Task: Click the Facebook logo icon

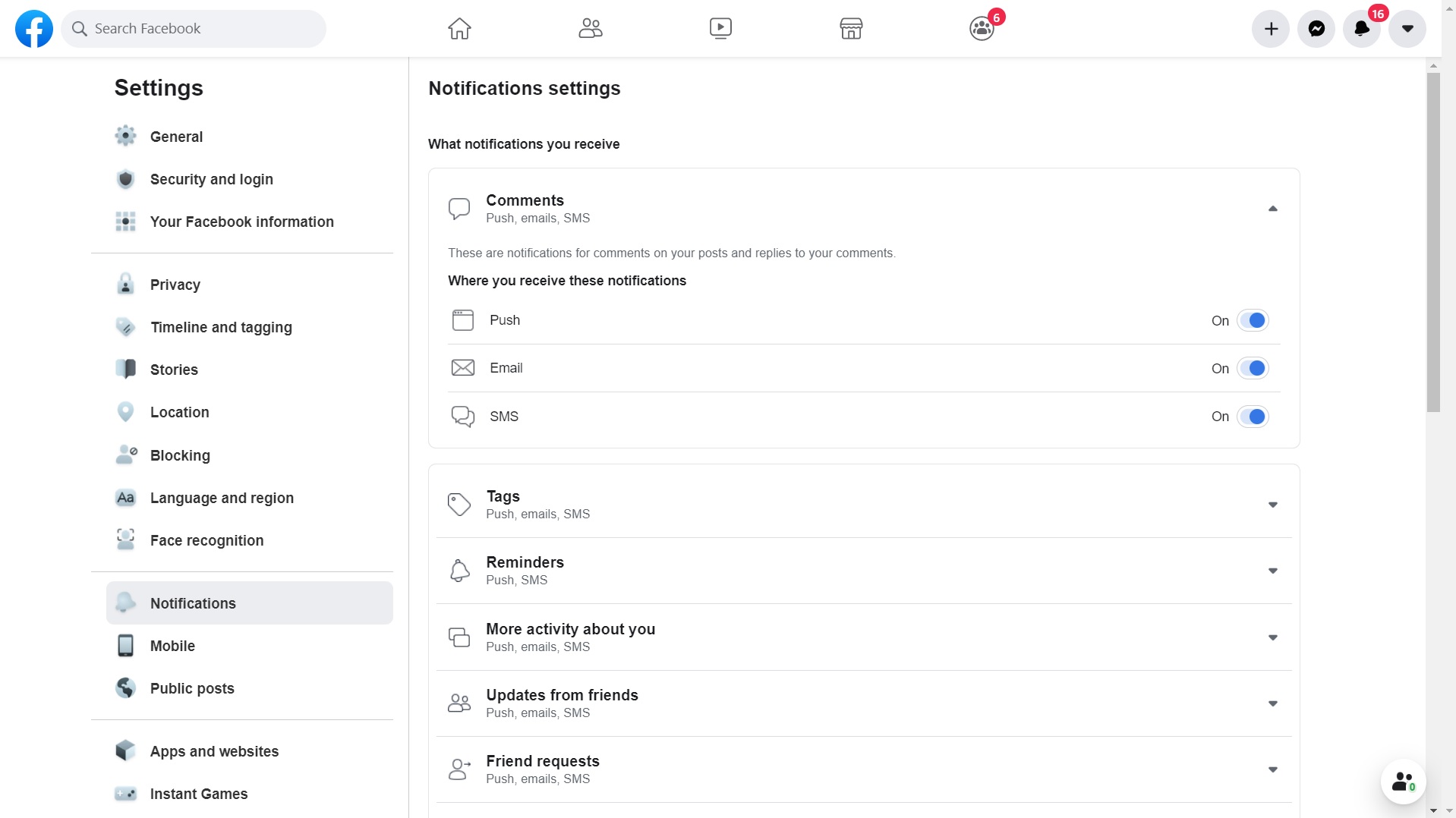Action: pos(34,29)
